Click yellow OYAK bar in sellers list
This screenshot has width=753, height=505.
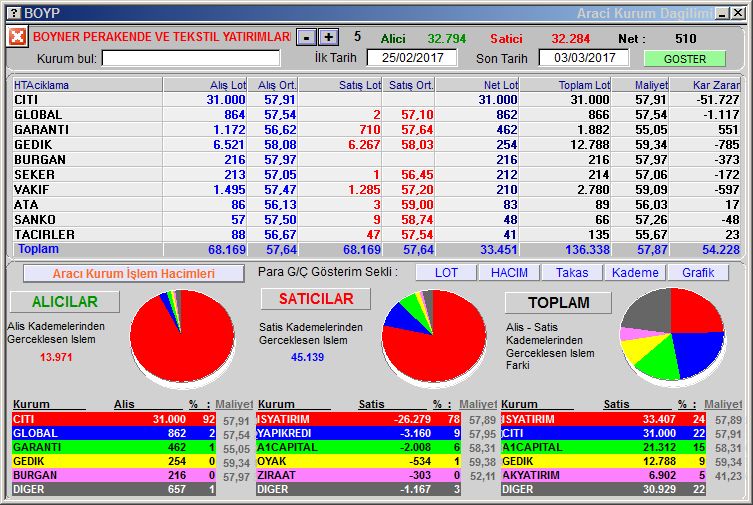point(358,461)
